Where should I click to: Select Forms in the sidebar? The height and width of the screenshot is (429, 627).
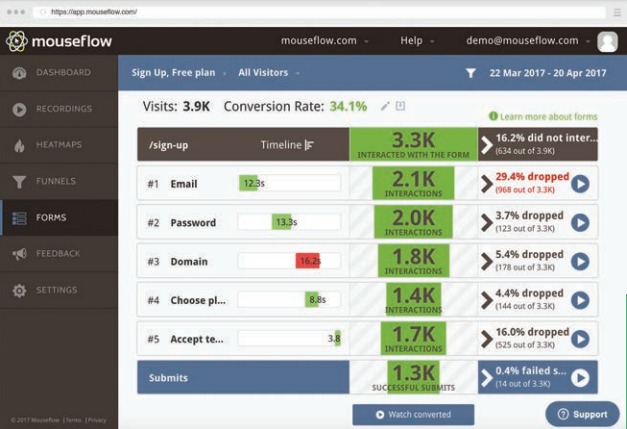(x=59, y=218)
